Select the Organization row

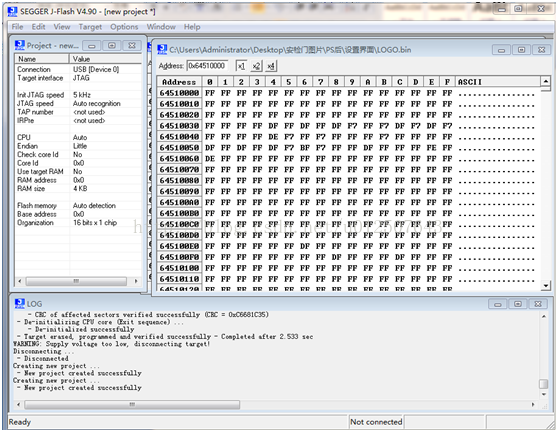point(78,223)
